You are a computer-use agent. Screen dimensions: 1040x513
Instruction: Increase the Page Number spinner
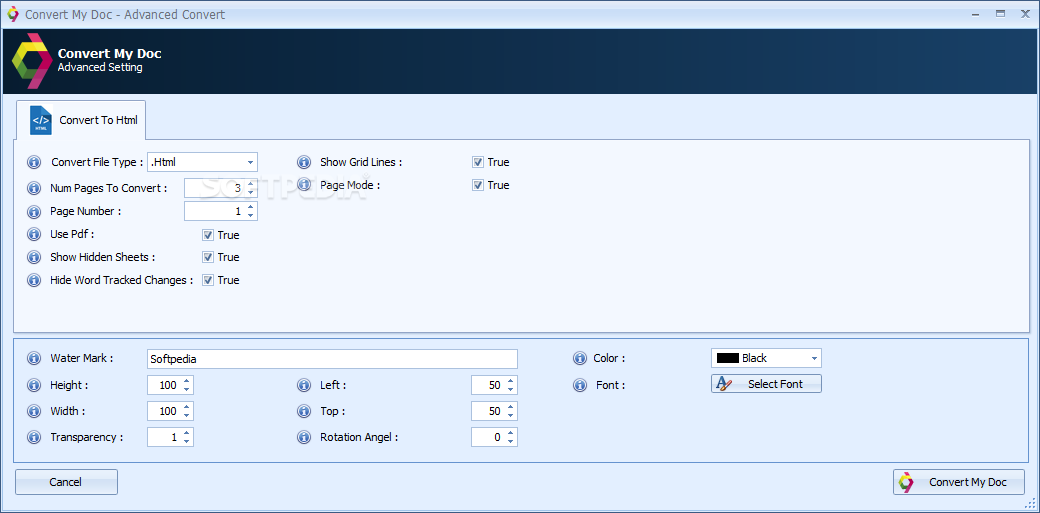(x=250, y=208)
